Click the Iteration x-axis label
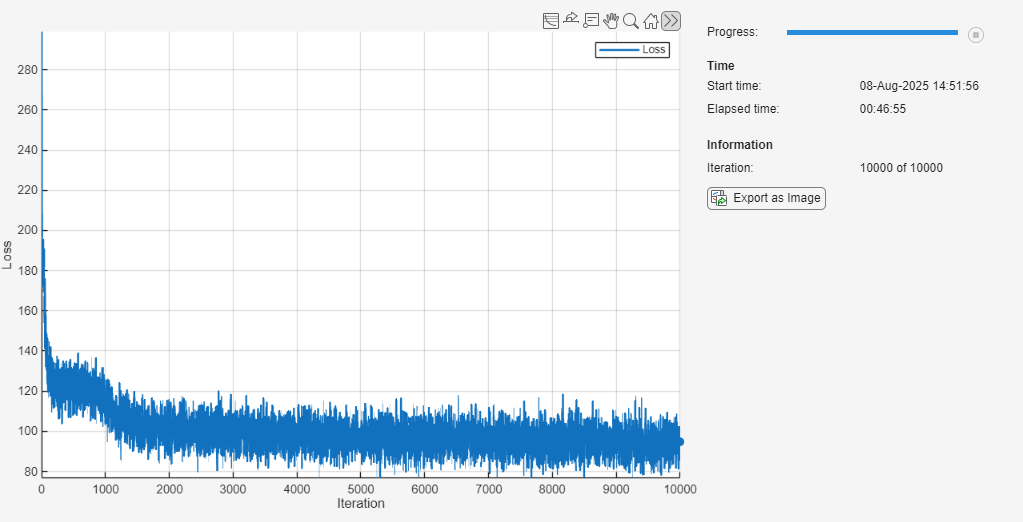Image resolution: width=1023 pixels, height=522 pixels. (x=361, y=503)
